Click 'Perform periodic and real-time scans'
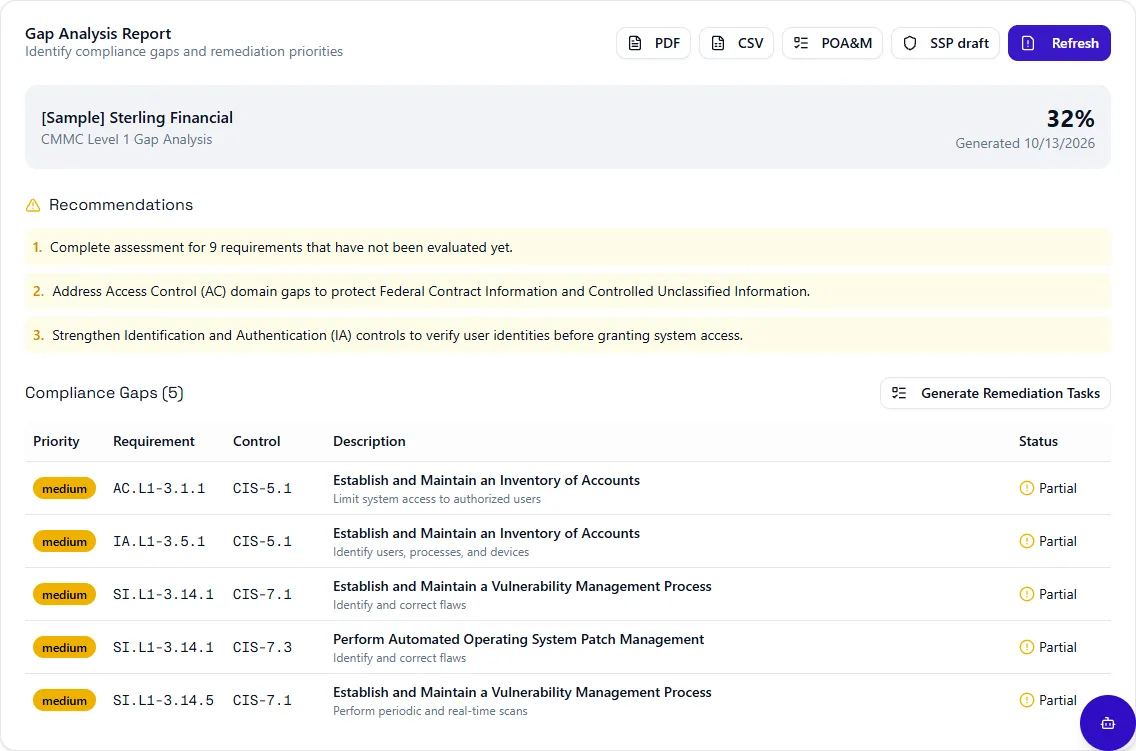 coord(430,711)
